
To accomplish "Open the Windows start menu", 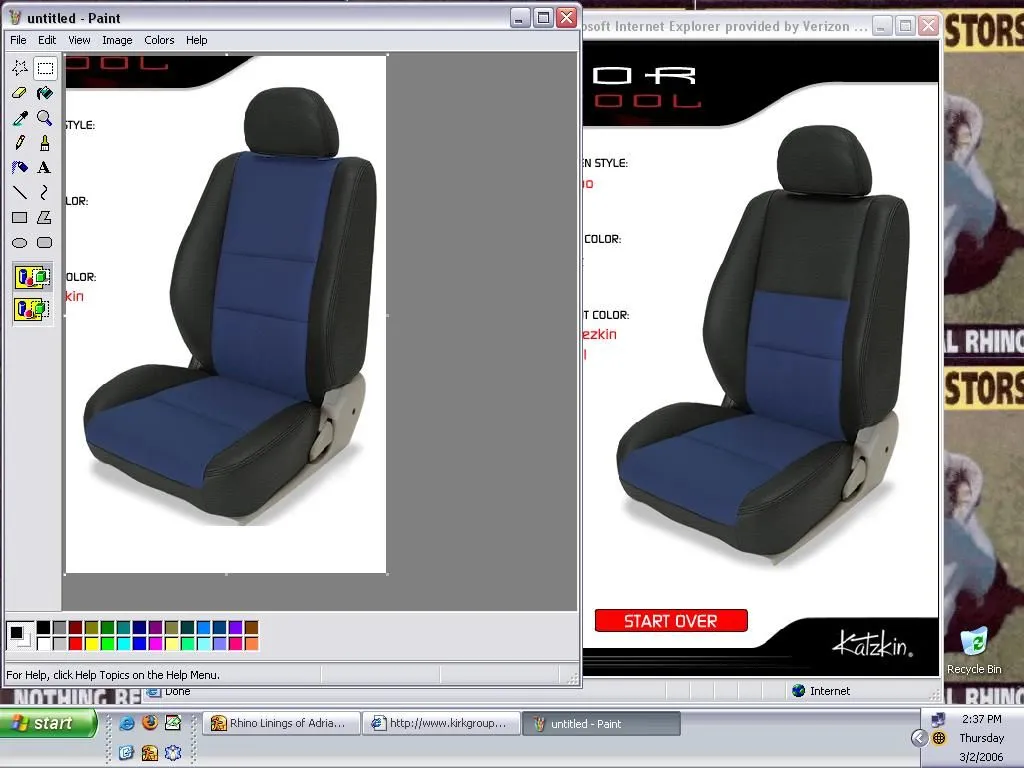I will [x=48, y=723].
